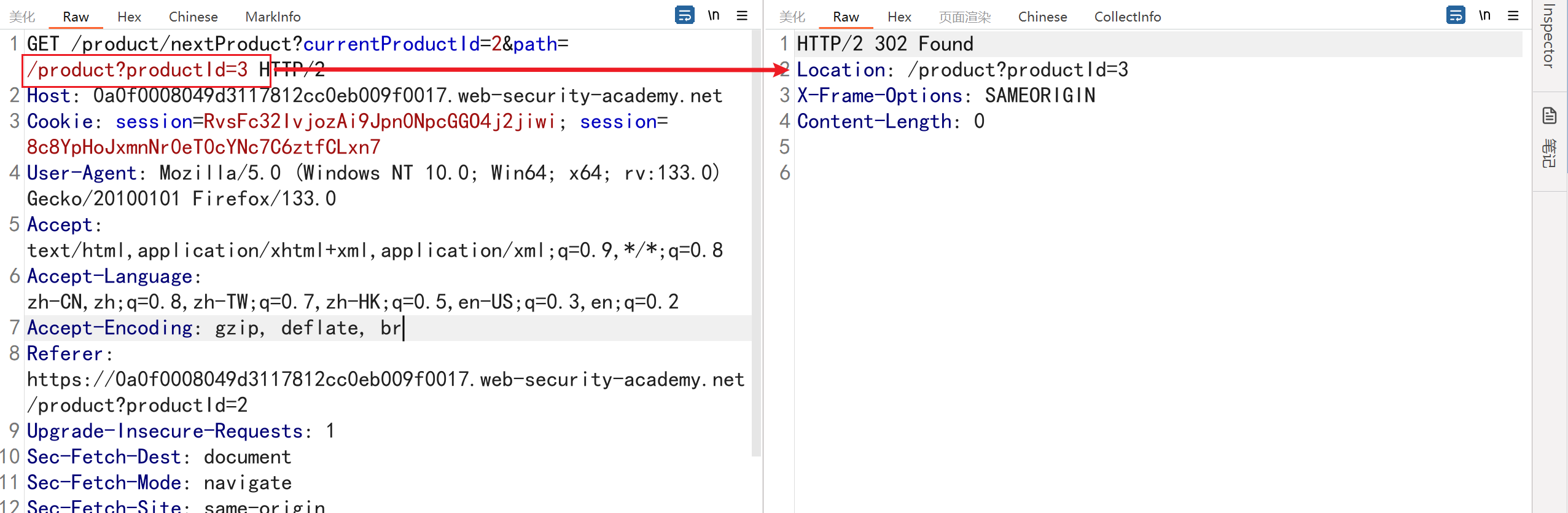The height and width of the screenshot is (513, 1568).
Task: Toggle word wrap in response panel
Action: pos(1455,15)
